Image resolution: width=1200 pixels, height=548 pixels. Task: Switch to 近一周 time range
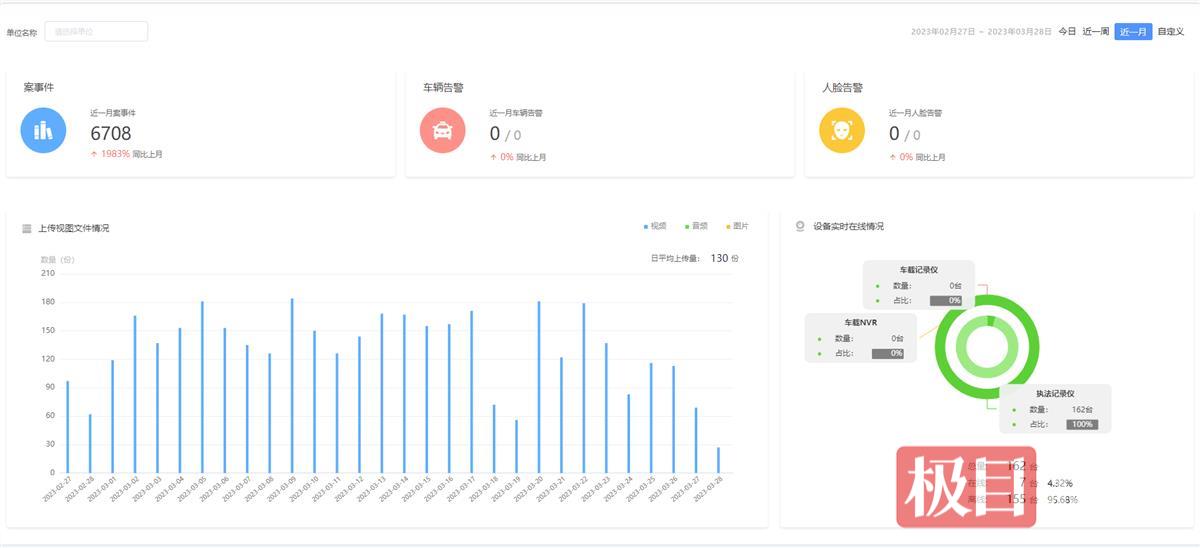(x=1096, y=32)
